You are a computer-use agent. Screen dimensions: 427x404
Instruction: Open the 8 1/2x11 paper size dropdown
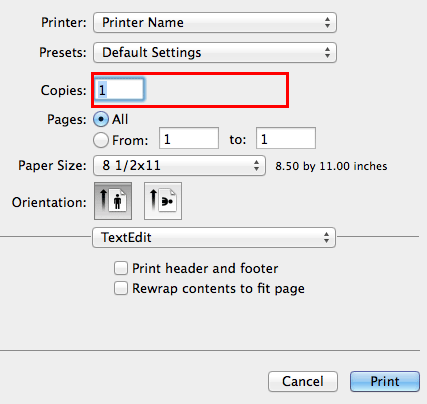179,165
